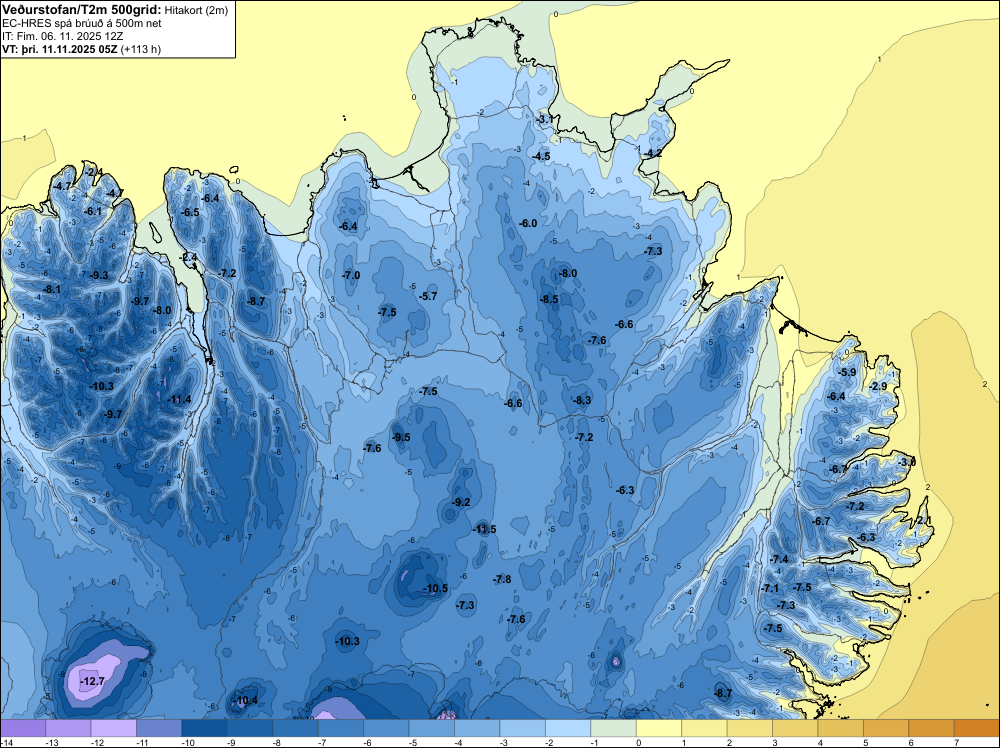Click the -6.0 temperature value
The width and height of the screenshot is (1000, 748).
528,223
